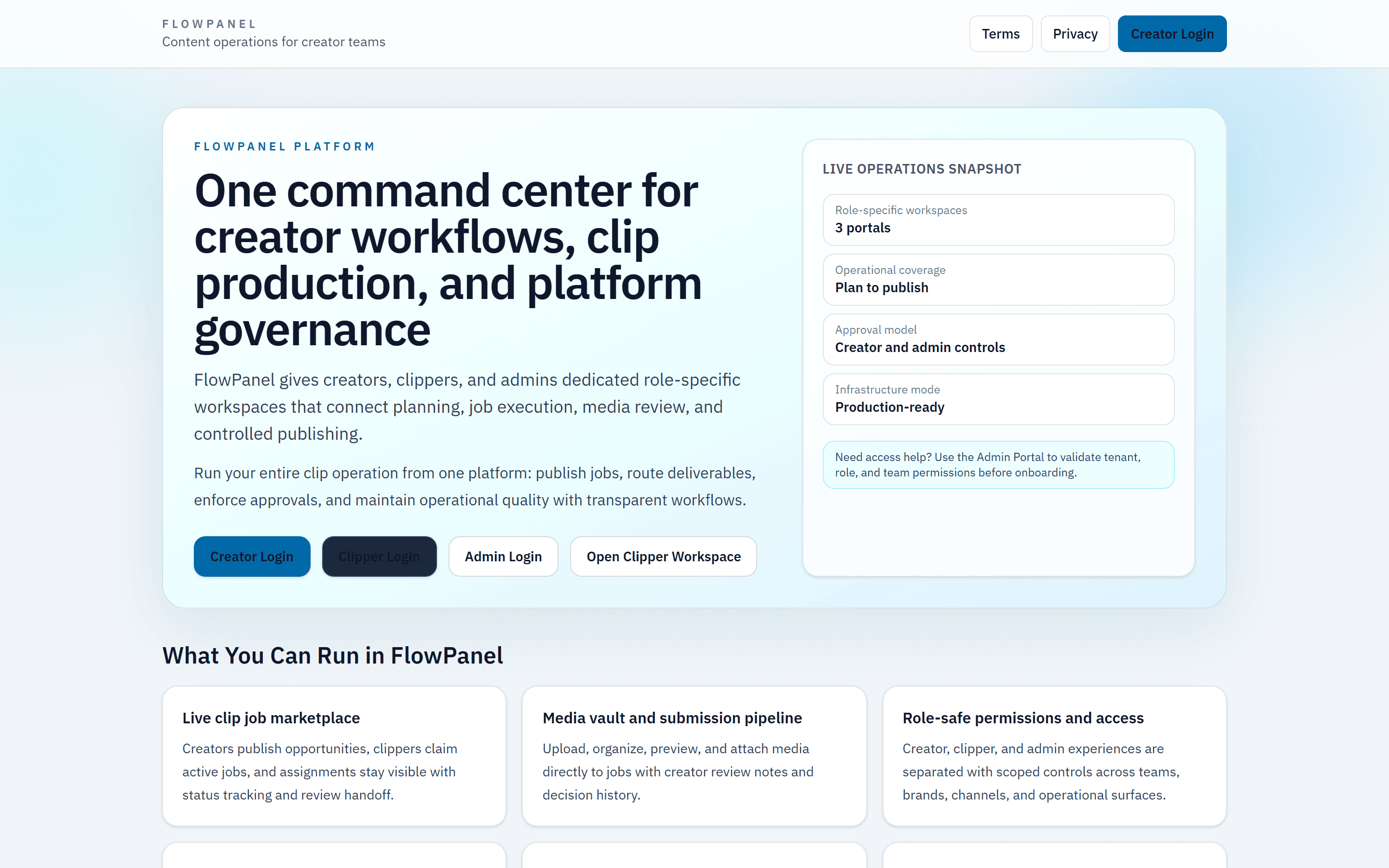Click paragraph starting 'Run your entire clip operation'
Viewport: 1389px width, 868px height.
pos(475,486)
